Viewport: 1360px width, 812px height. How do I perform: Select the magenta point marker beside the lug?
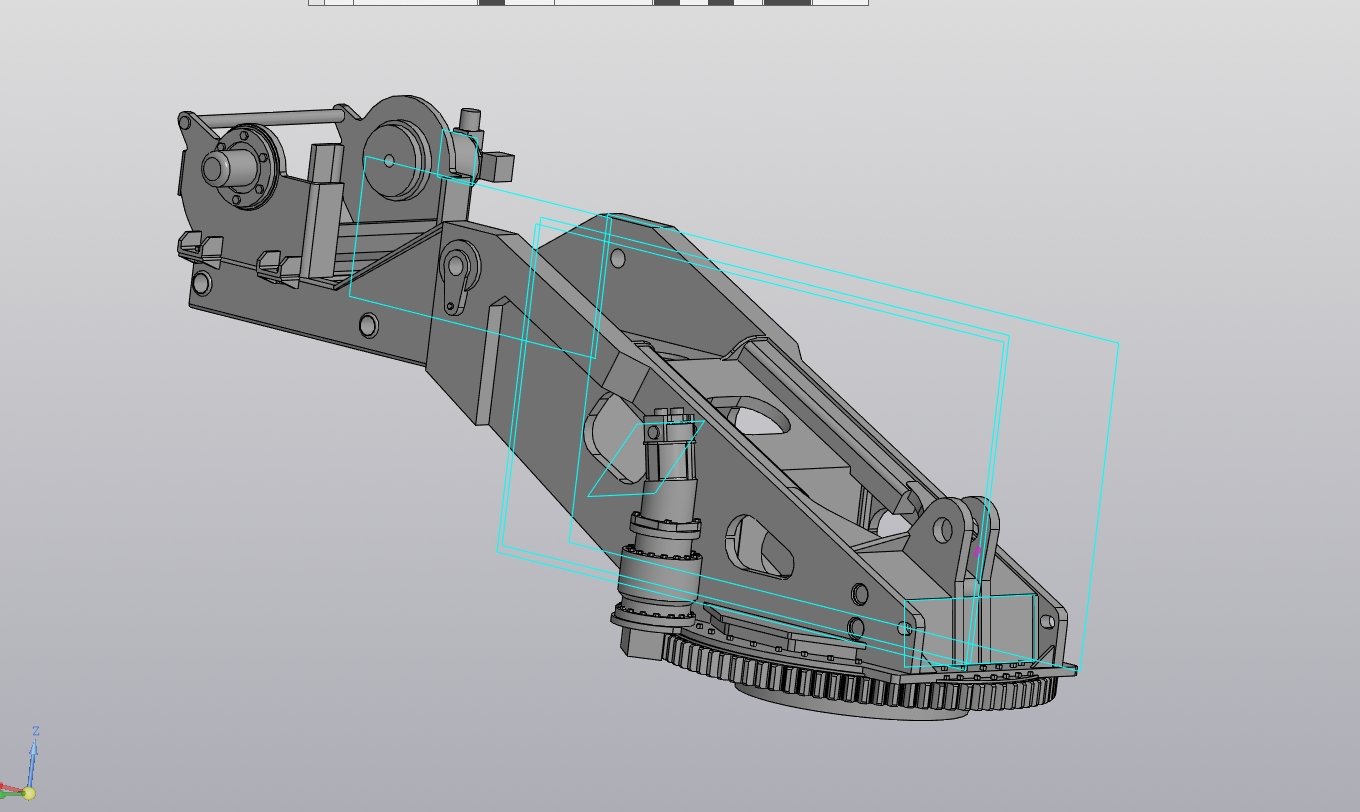977,550
